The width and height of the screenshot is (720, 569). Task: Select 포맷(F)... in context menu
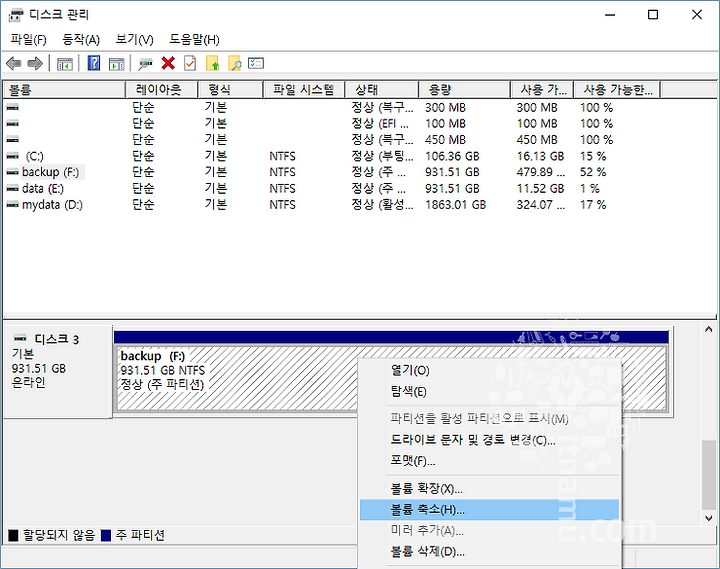click(x=489, y=461)
